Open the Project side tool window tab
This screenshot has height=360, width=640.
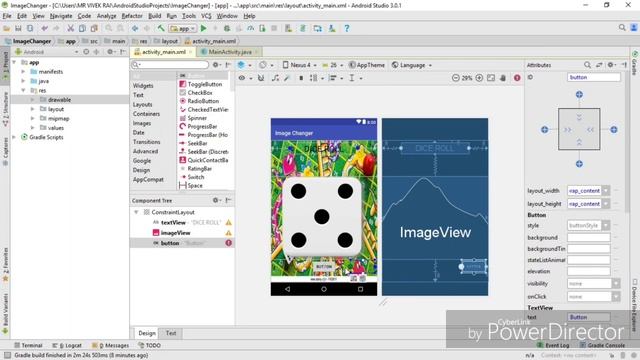(5, 65)
